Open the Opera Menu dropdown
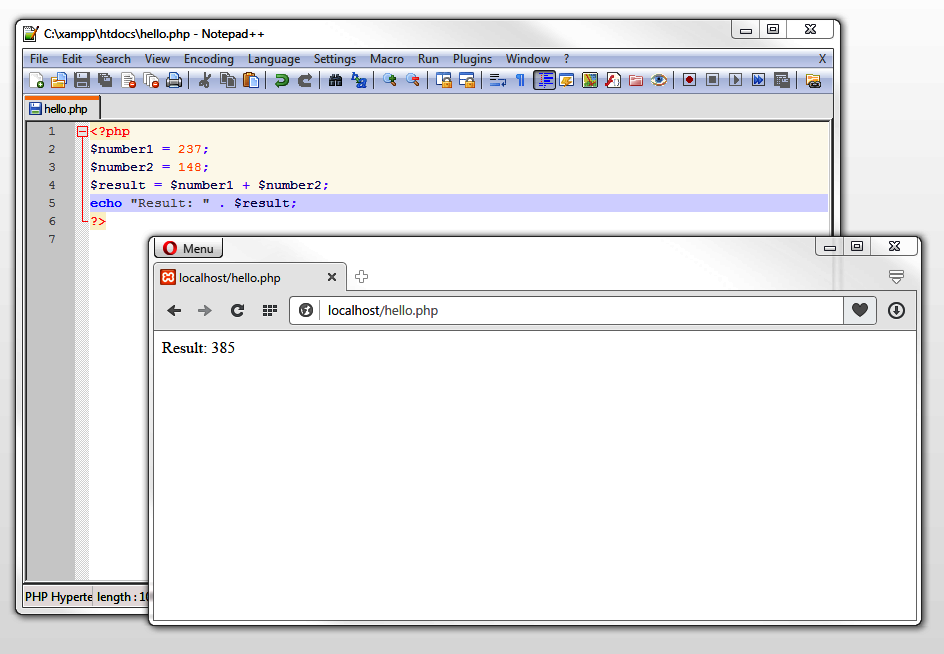Image resolution: width=944 pixels, height=654 pixels. (x=188, y=248)
